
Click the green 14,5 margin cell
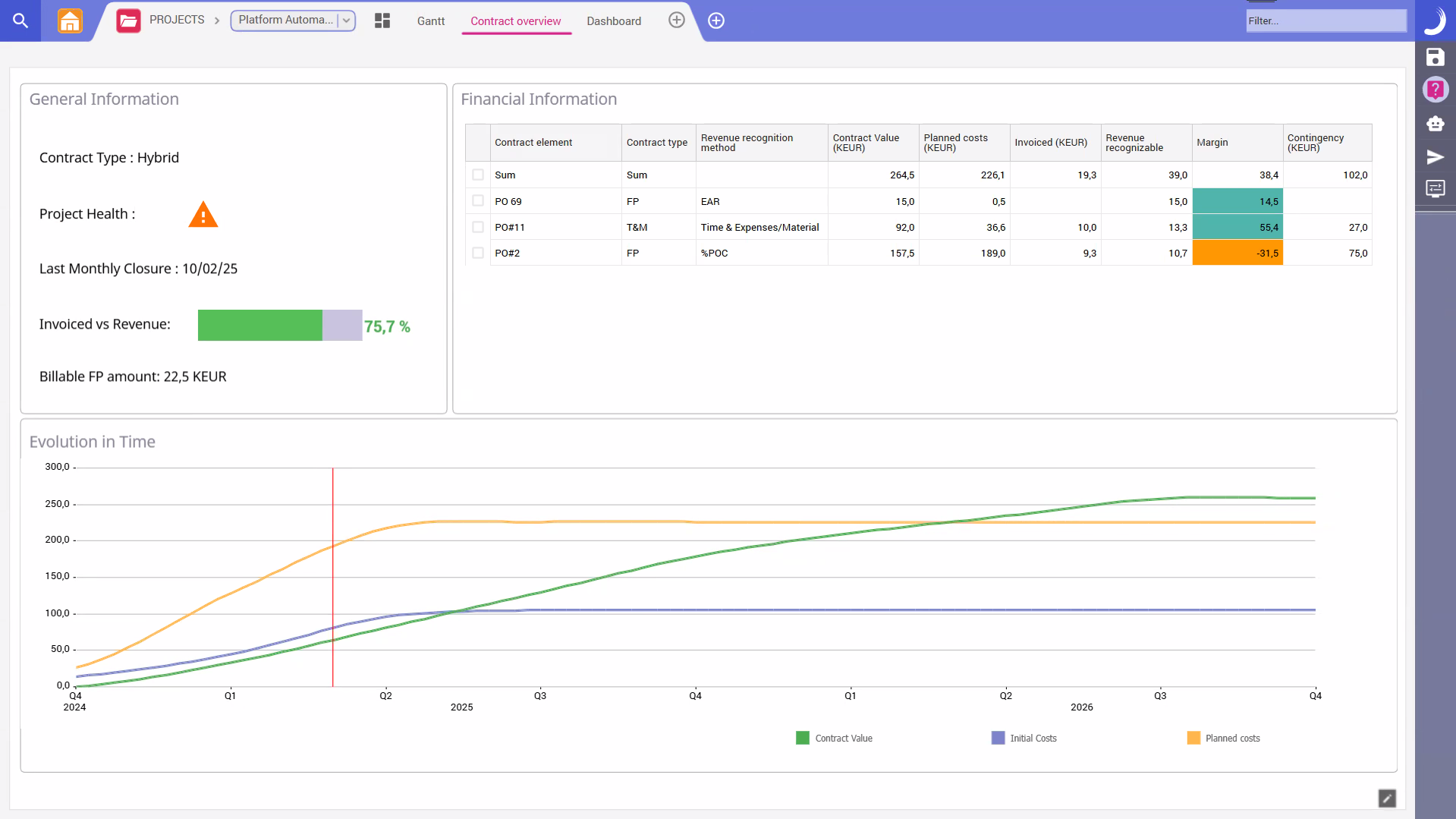(x=1237, y=201)
